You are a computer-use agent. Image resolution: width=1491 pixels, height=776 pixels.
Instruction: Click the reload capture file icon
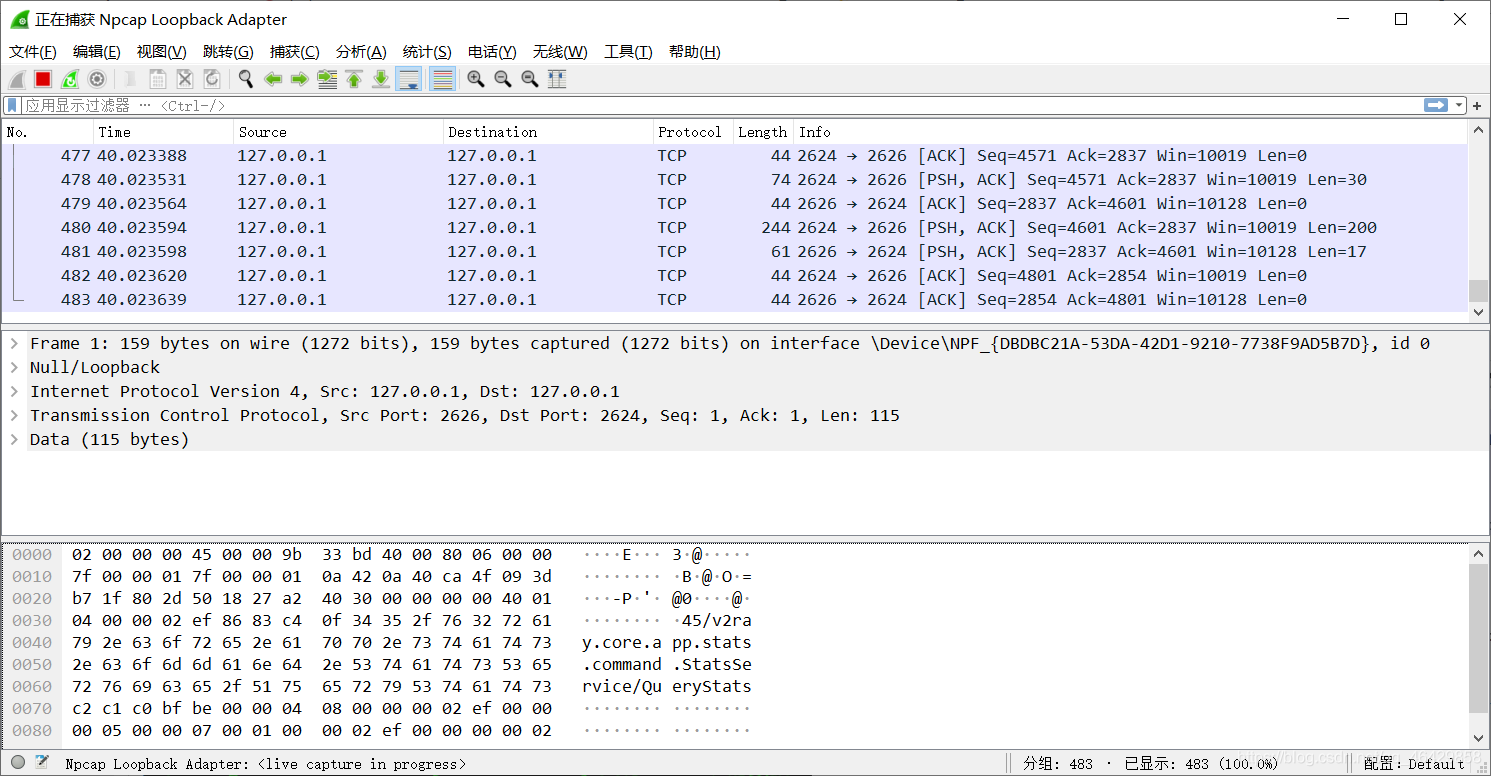[x=212, y=79]
